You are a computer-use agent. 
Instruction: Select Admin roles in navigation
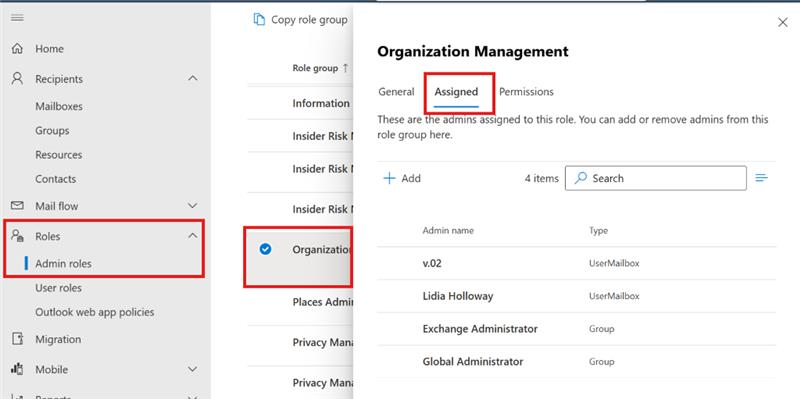point(63,264)
